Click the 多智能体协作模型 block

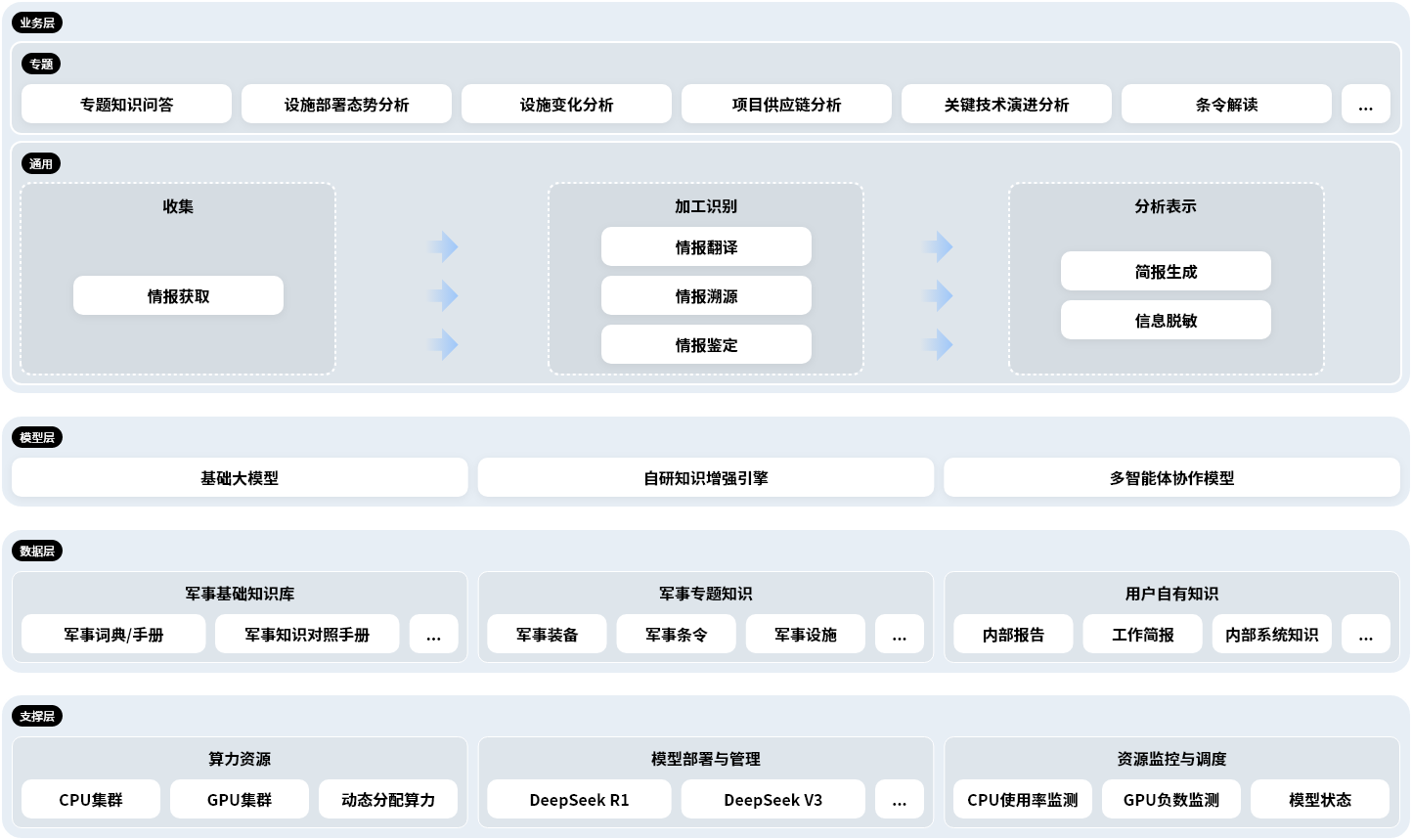coord(1171,478)
